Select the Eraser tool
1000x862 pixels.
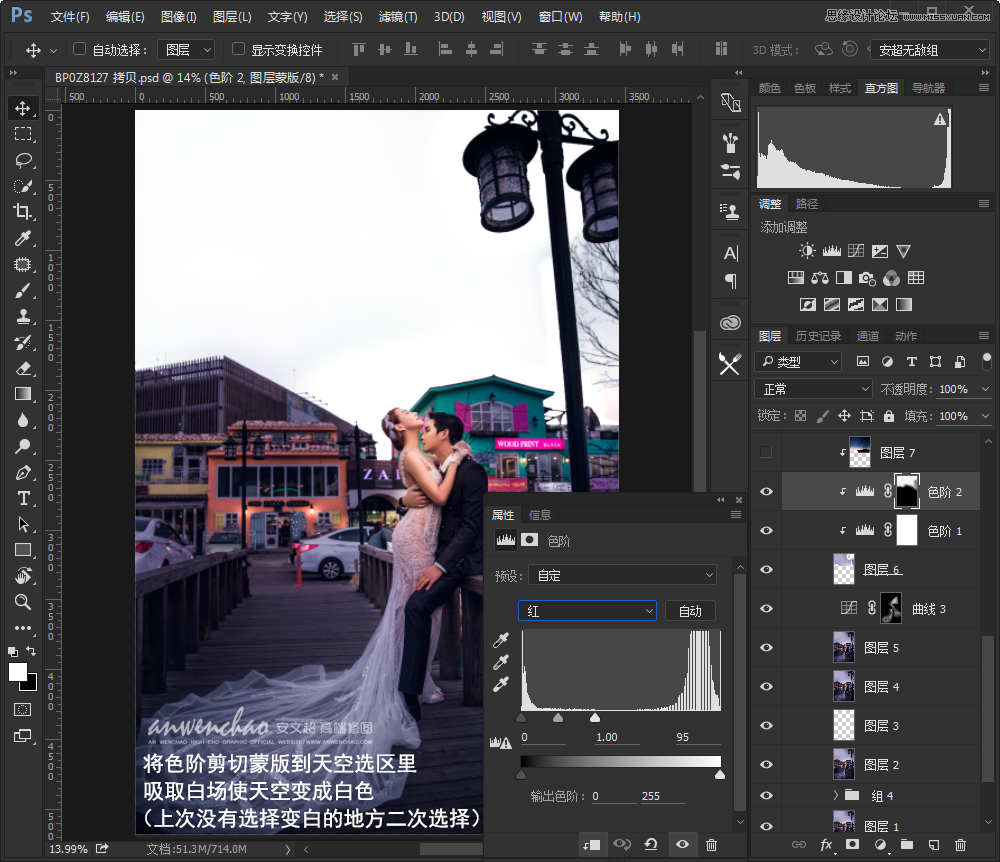tap(23, 368)
